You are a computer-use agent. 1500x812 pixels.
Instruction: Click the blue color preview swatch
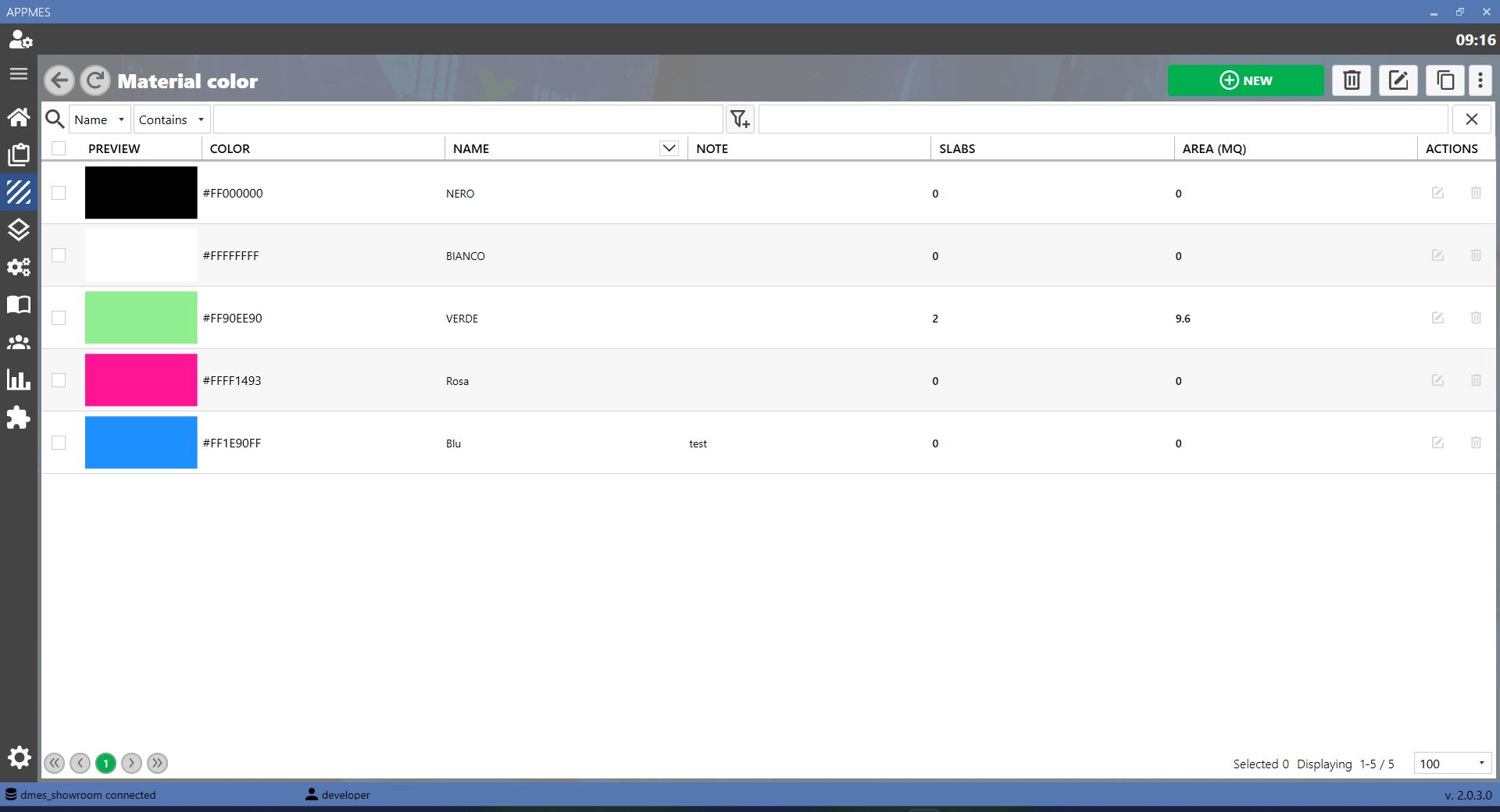point(141,443)
